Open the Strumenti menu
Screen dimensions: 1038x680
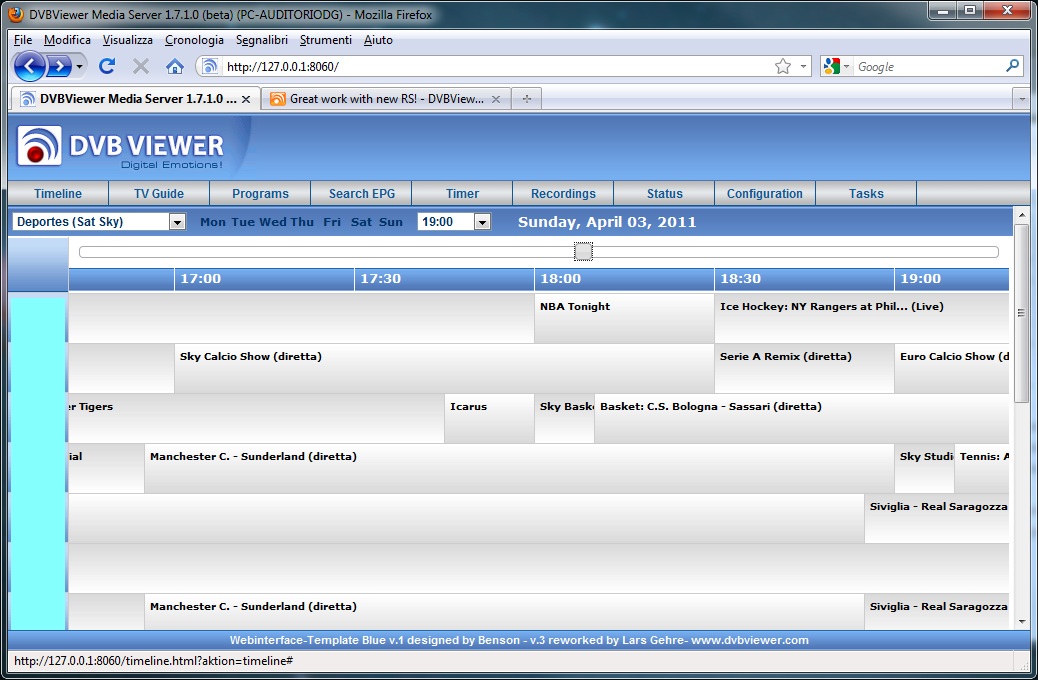click(325, 40)
